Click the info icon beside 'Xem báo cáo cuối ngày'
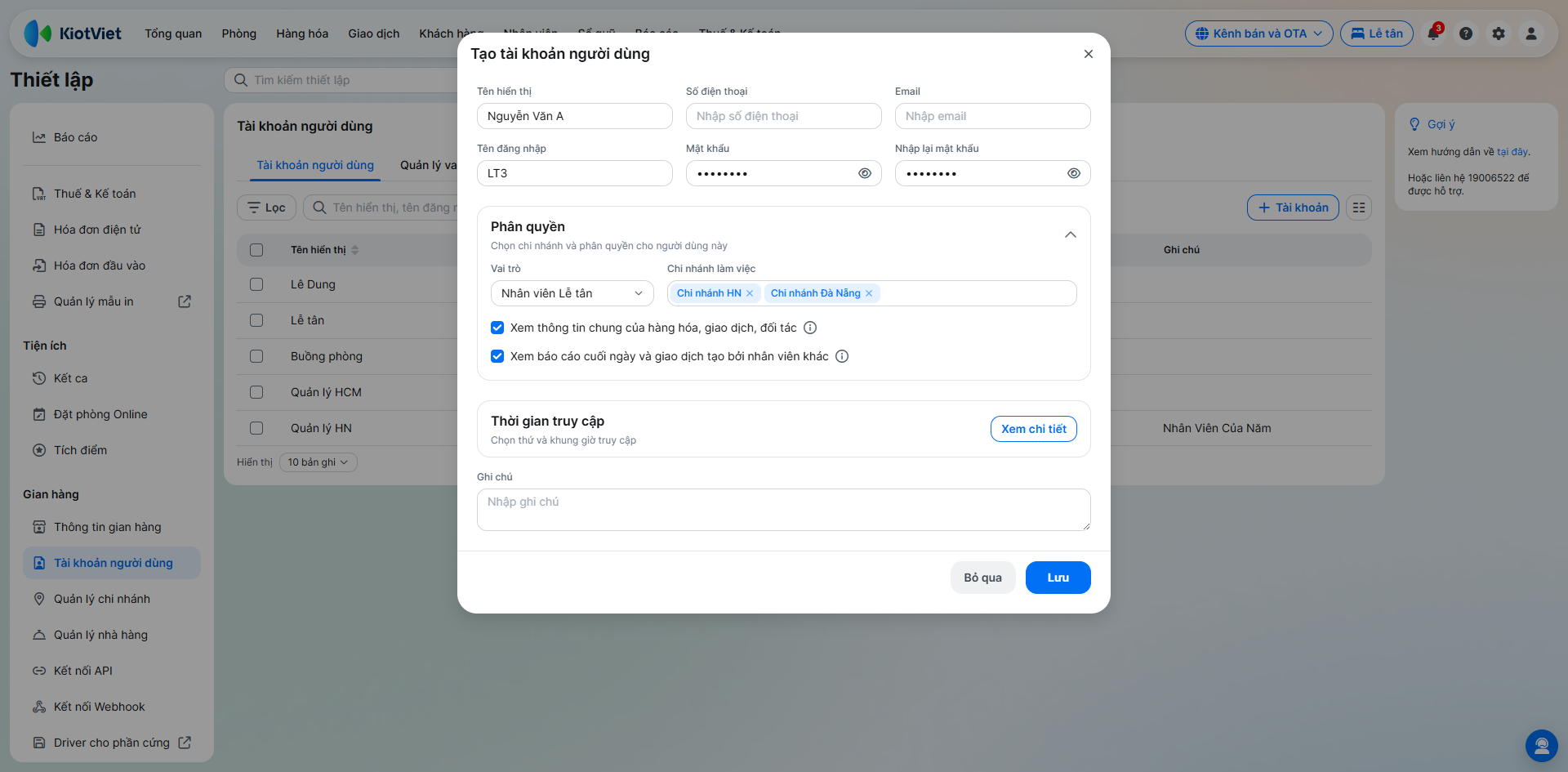The height and width of the screenshot is (772, 1568). (x=842, y=356)
